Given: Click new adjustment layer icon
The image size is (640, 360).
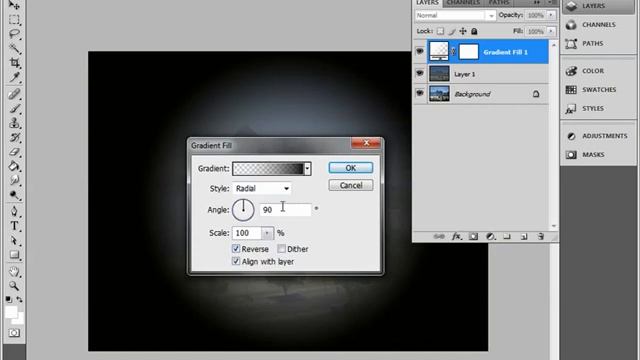Looking at the screenshot, I should [490, 236].
